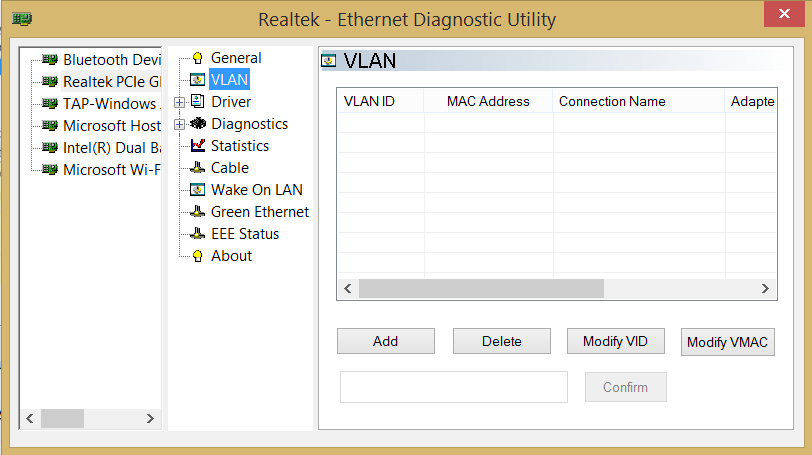812x455 pixels.
Task: Click the EEE Status item icon
Action: (197, 234)
